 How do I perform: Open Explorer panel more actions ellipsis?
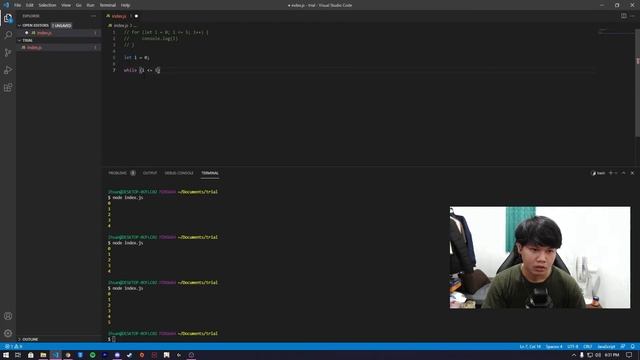[x=93, y=16]
